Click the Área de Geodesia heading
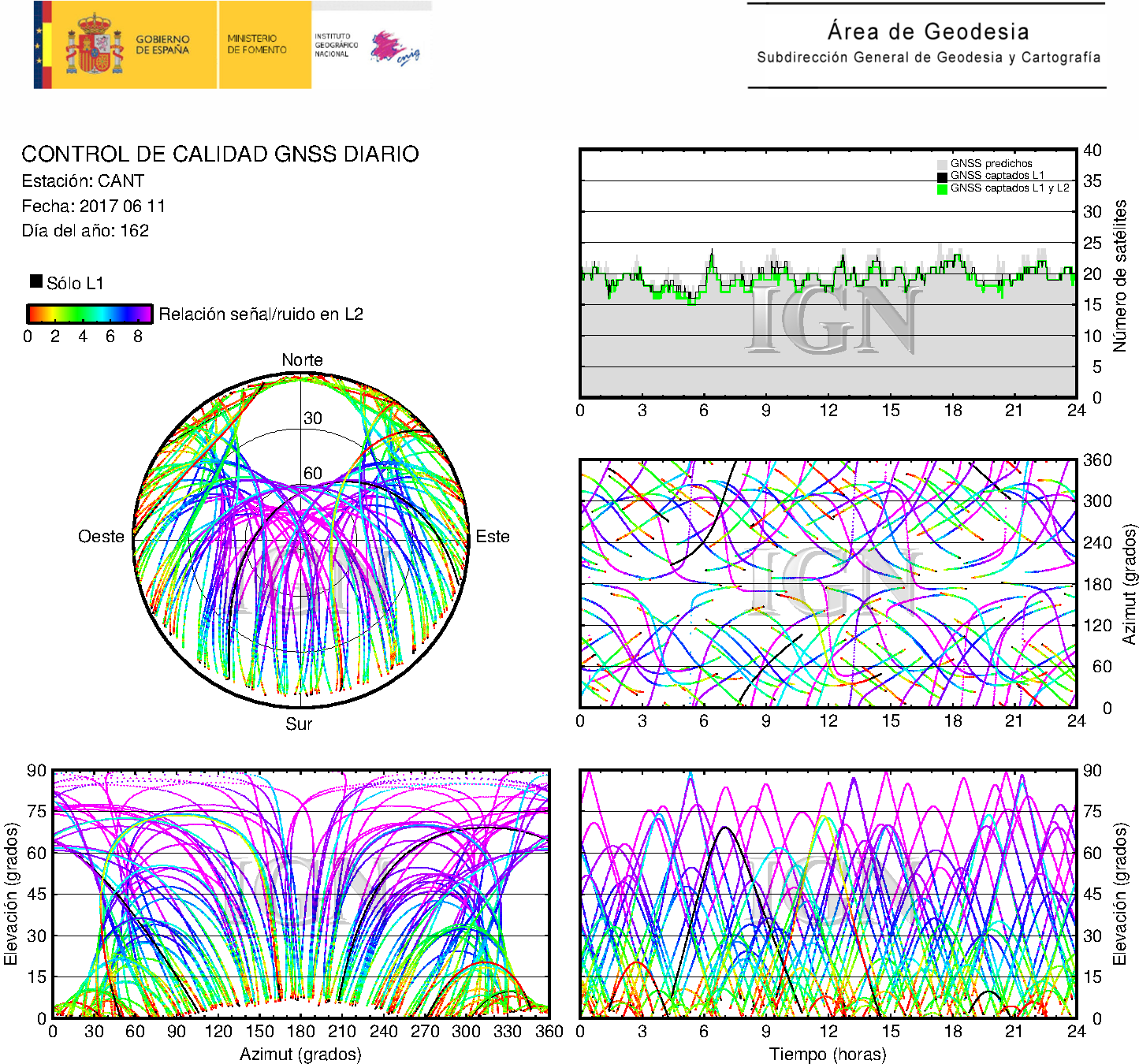Viewport: 1139px width, 1064px height. pos(928,32)
